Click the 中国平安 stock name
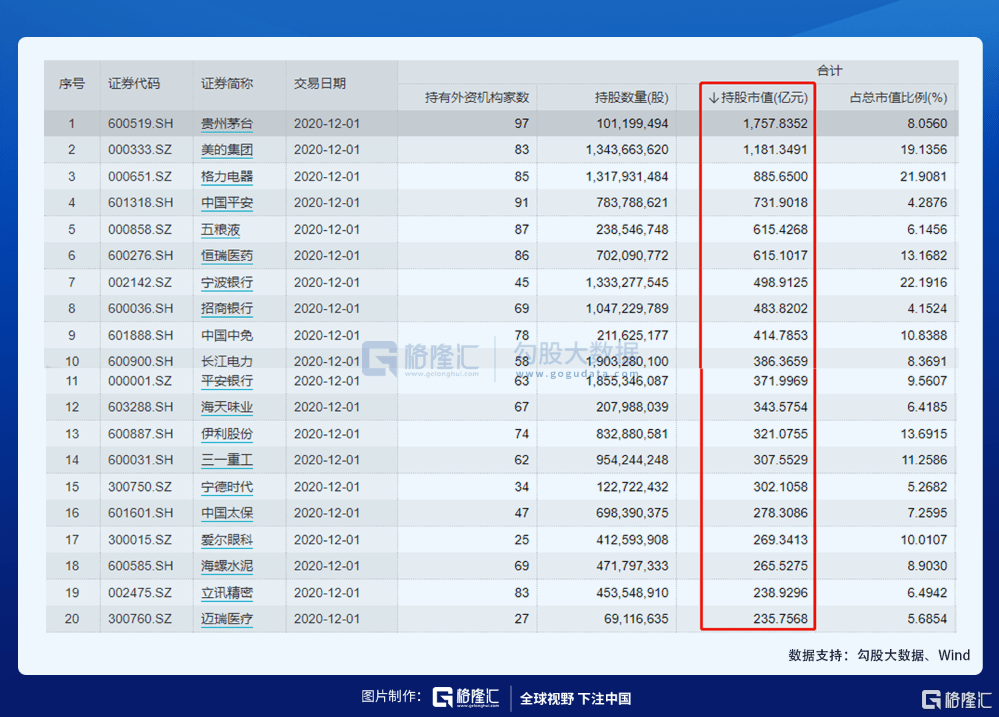 [227, 203]
